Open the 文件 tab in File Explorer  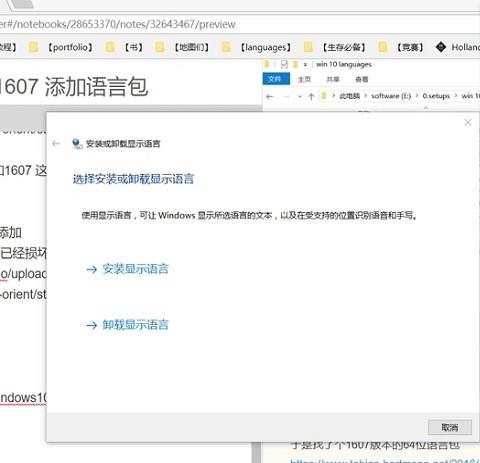tap(276, 79)
